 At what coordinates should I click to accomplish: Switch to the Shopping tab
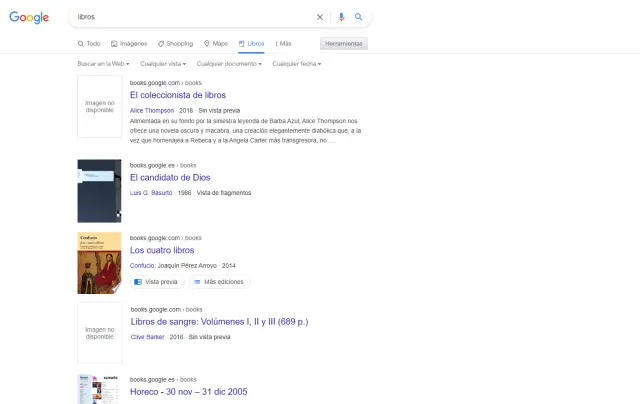pos(176,44)
